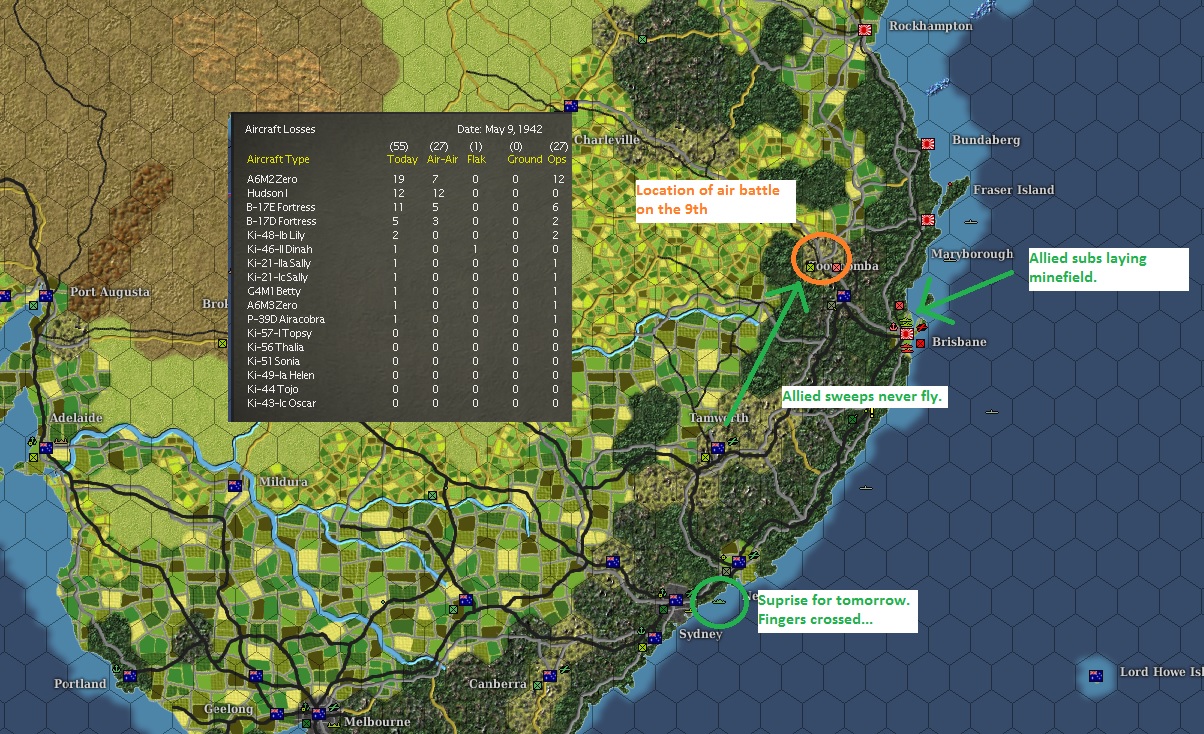Click the P-39D Airacobra row
Viewport: 1204px width, 734px height.
[x=404, y=319]
